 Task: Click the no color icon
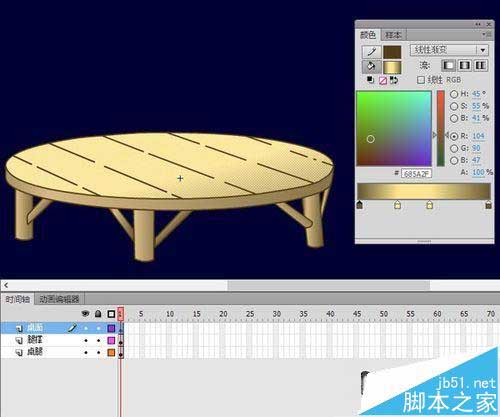383,80
